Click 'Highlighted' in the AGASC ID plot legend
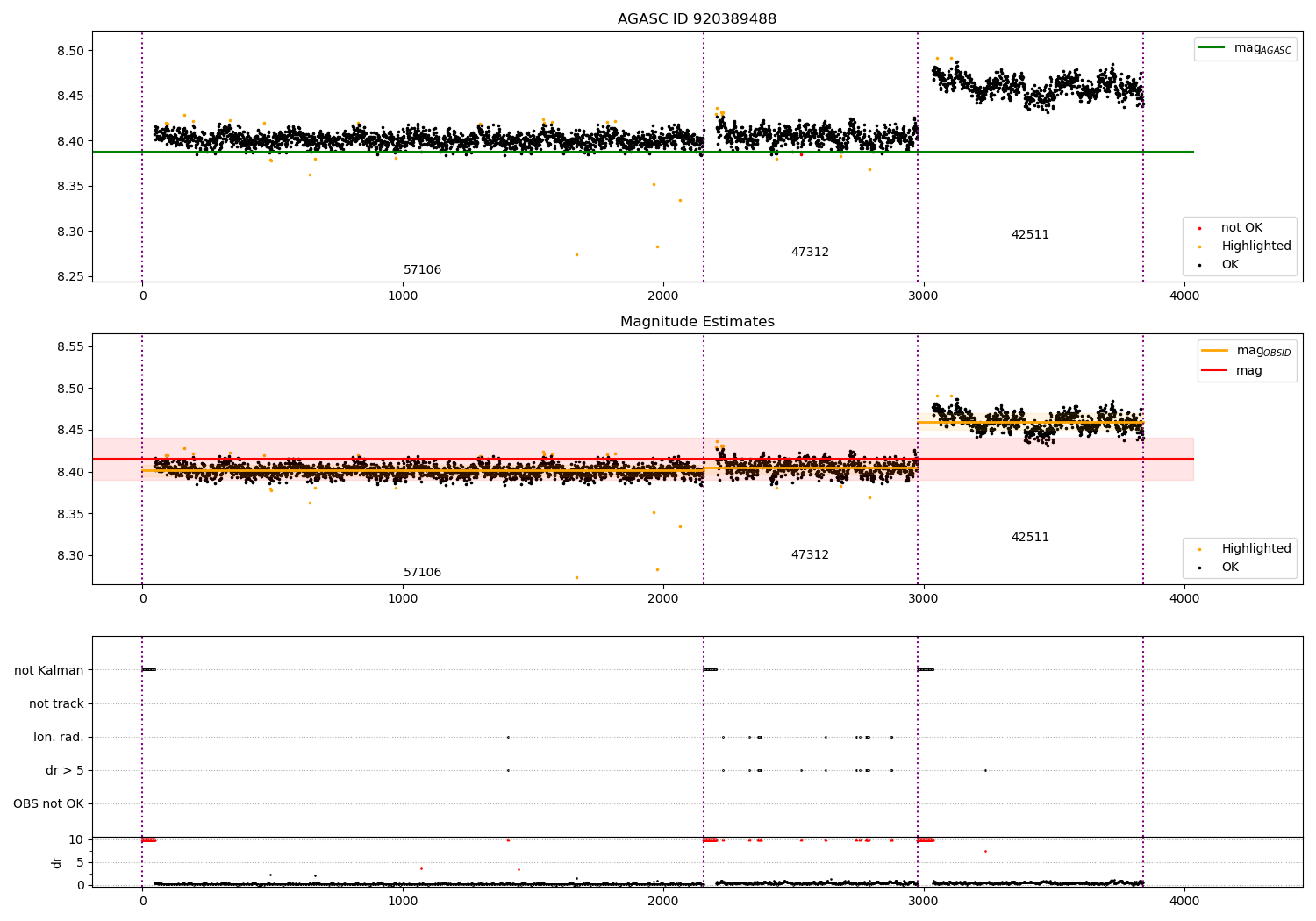Viewport: 1316px width, 921px height. [1244, 246]
